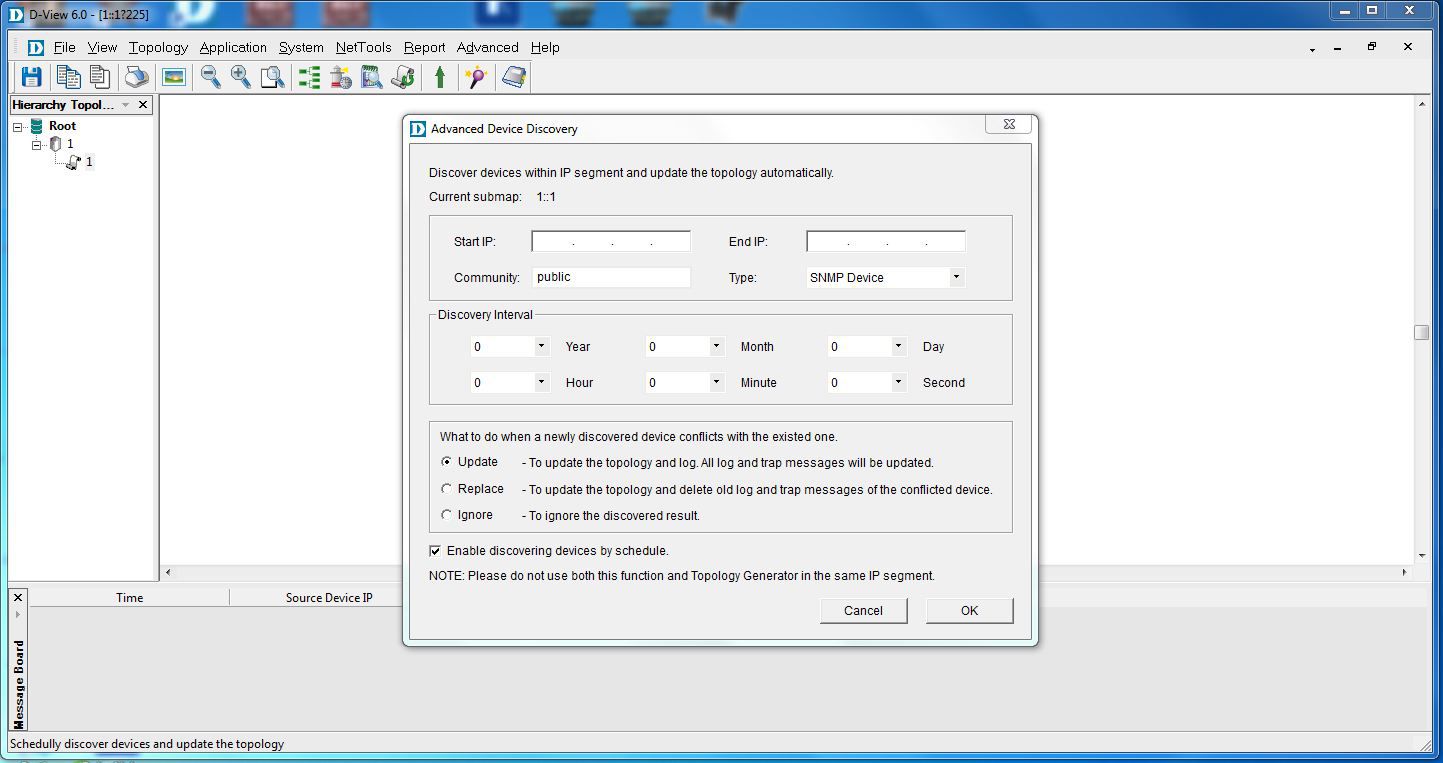Click the Source Device IP column header
This screenshot has height=763, width=1443.
[x=329, y=598]
